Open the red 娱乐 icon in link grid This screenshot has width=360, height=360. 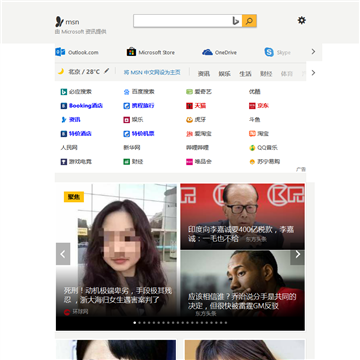(x=126, y=120)
